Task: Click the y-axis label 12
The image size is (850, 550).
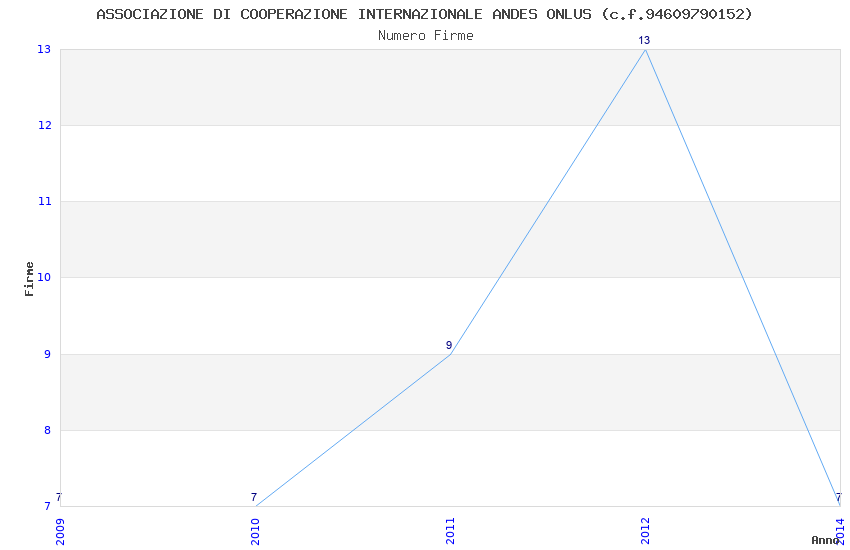Action: click(44, 125)
